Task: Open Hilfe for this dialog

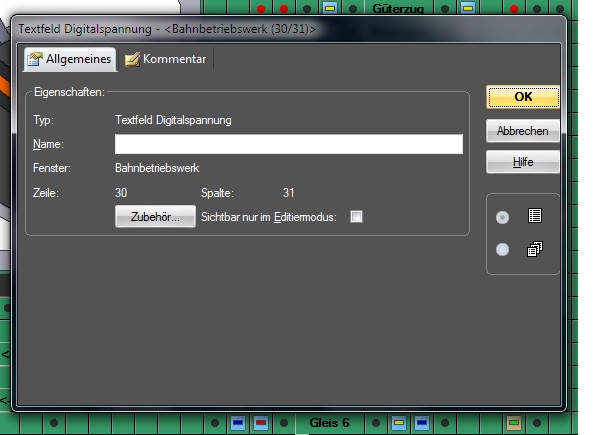Action: pos(522,162)
